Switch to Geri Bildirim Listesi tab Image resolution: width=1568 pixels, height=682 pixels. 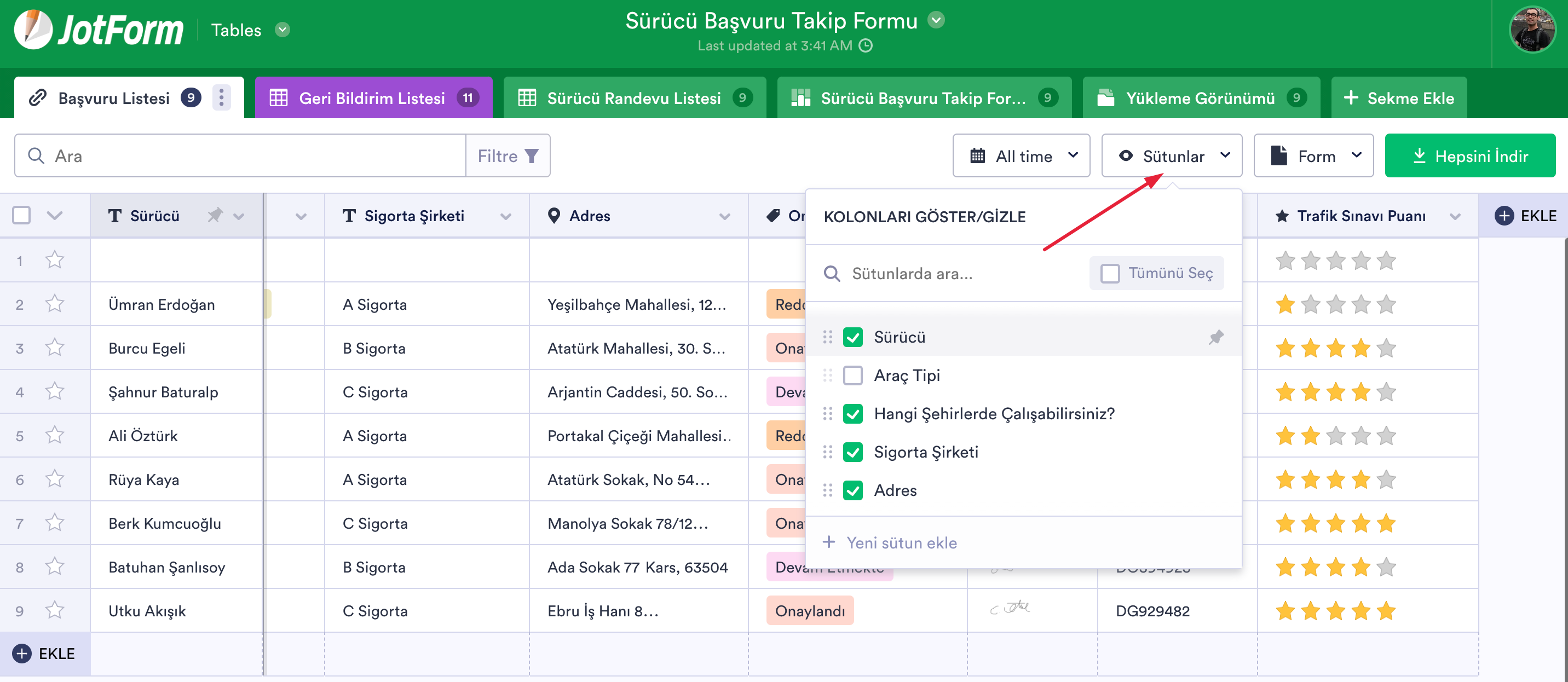pyautogui.click(x=373, y=98)
